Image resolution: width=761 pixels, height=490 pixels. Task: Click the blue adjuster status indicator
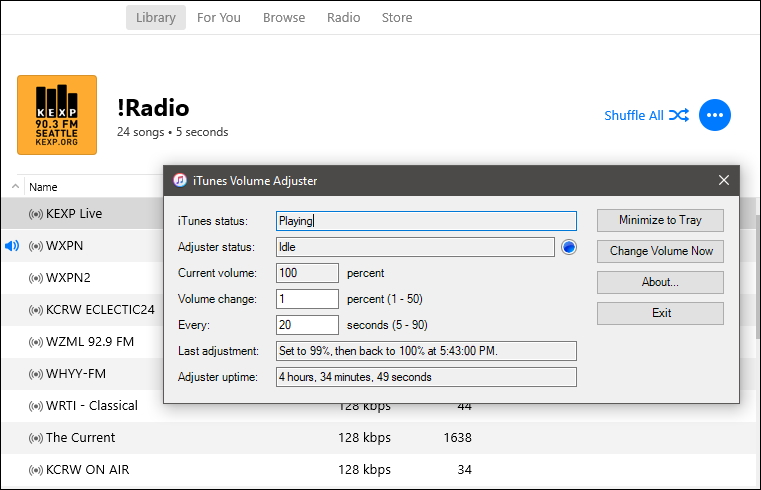coord(569,247)
